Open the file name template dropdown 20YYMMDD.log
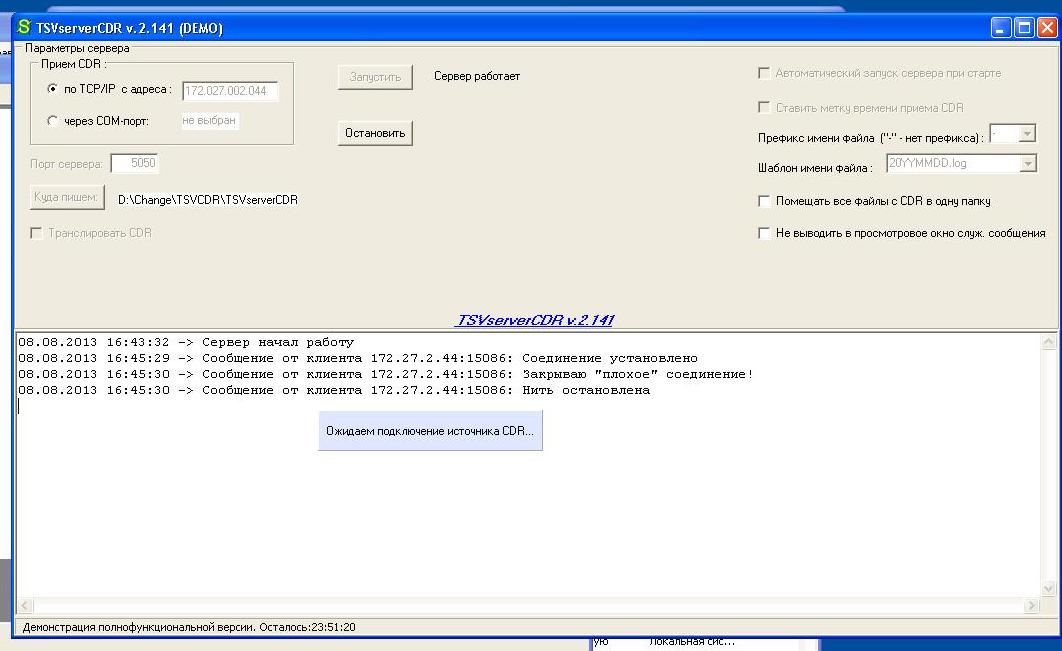 (x=1028, y=163)
